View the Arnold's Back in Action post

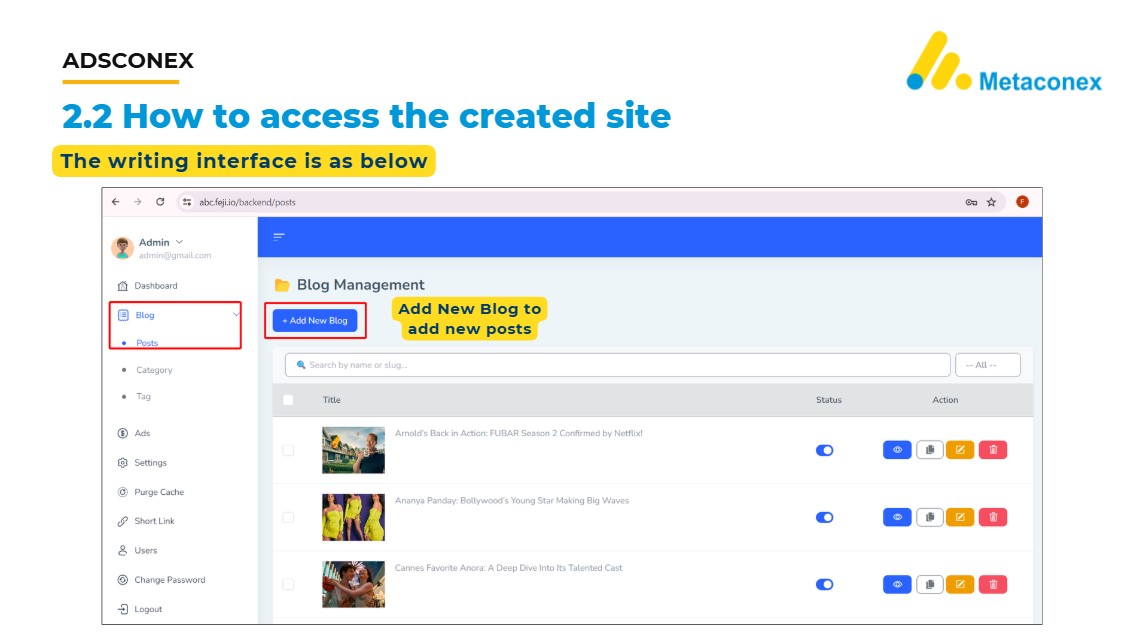tap(897, 450)
